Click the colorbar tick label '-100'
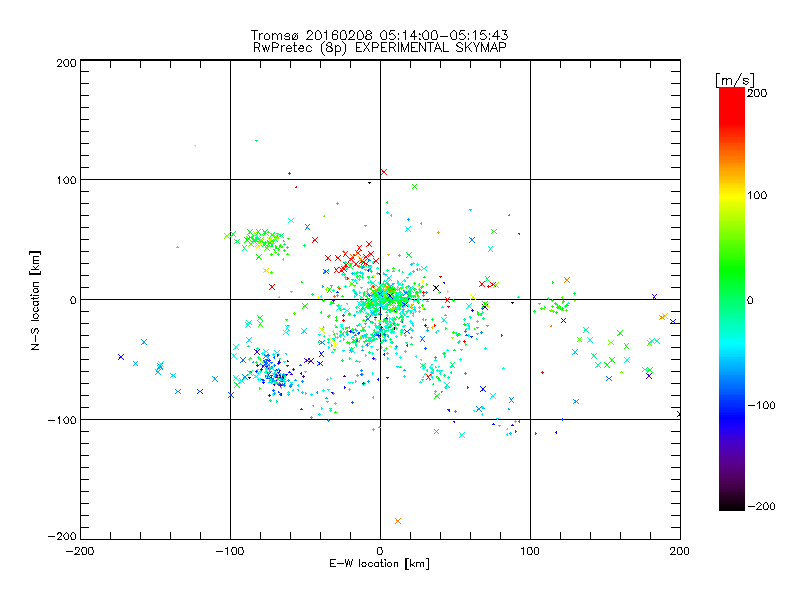Screen dimensions: 800x600 tap(761, 405)
